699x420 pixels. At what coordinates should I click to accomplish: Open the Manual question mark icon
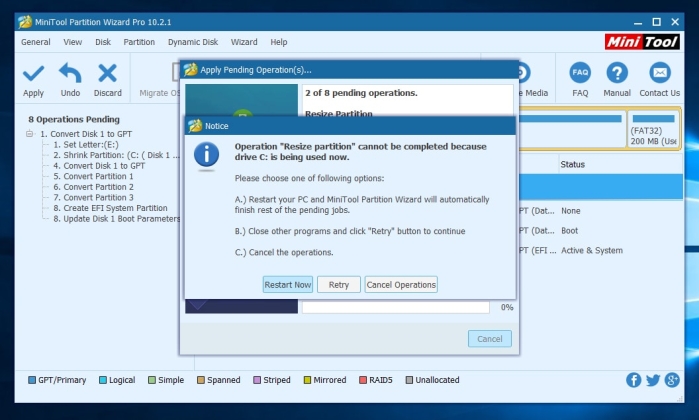pyautogui.click(x=617, y=73)
